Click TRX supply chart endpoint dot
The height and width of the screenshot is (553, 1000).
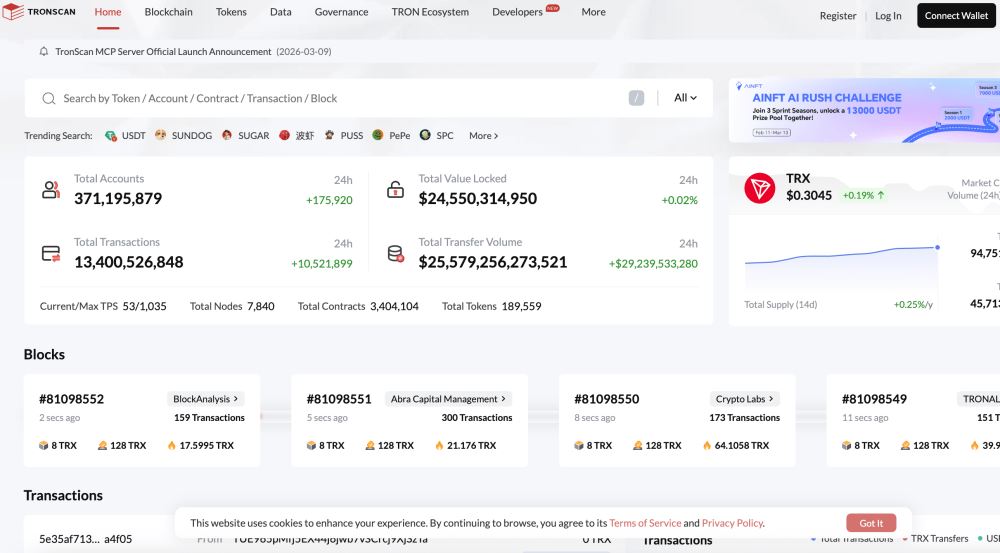click(938, 247)
